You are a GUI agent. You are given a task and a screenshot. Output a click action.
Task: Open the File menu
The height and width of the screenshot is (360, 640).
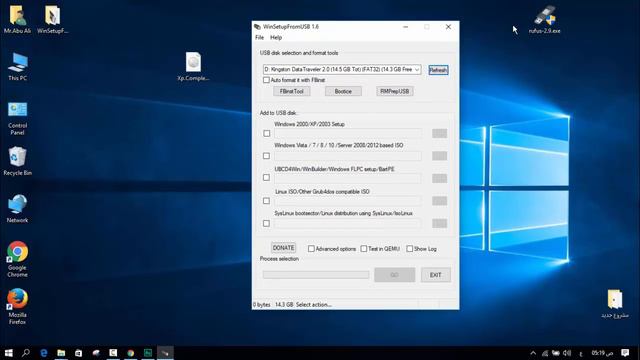(260, 38)
